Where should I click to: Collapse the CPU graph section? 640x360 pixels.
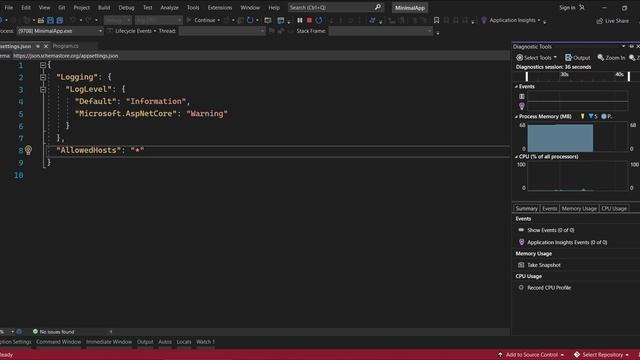click(516, 156)
